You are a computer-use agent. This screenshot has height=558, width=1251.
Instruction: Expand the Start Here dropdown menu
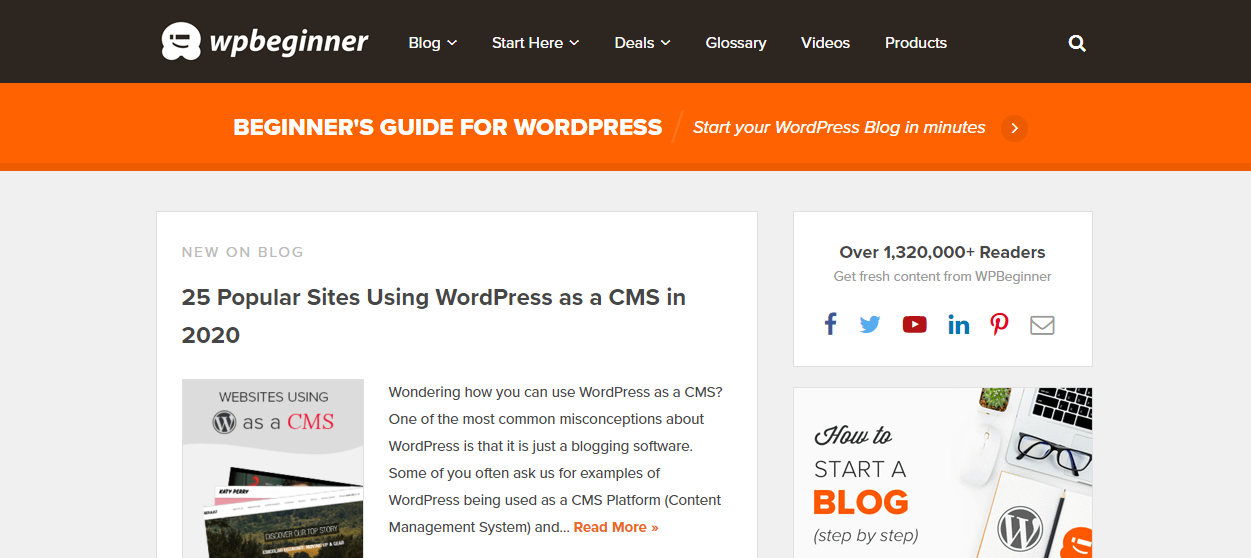[x=536, y=43]
